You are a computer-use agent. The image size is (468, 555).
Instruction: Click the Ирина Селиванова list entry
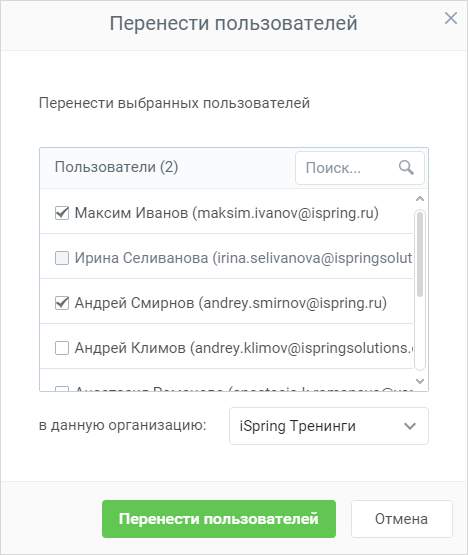click(x=227, y=258)
